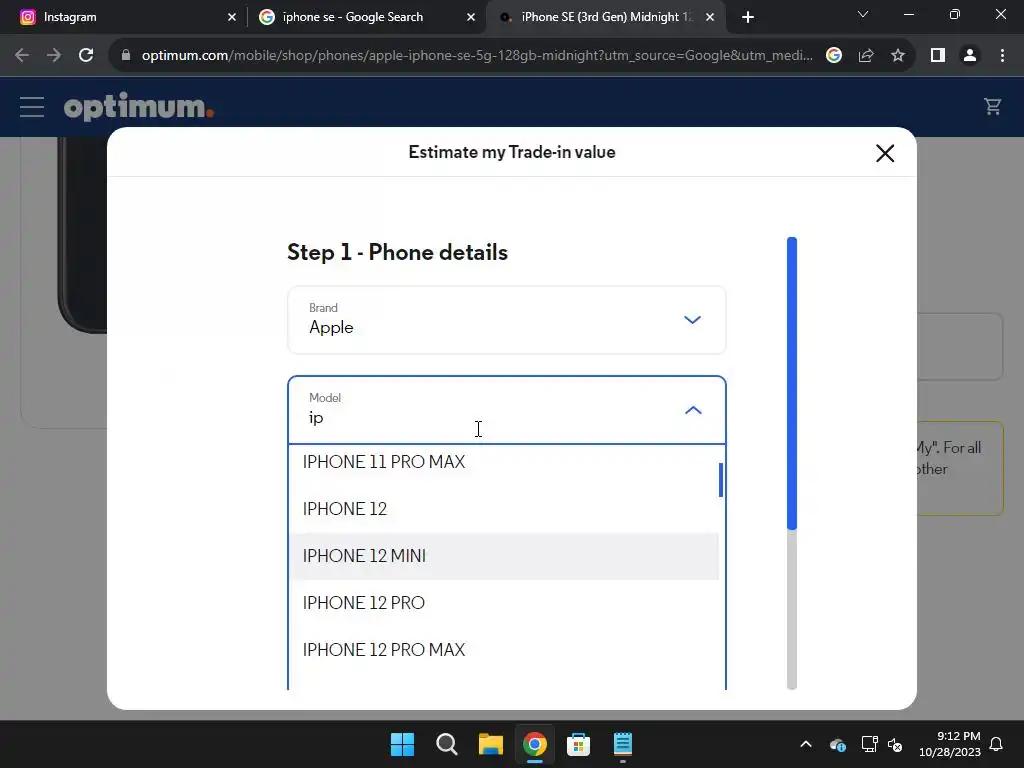Open Windows taskbar search

click(447, 744)
